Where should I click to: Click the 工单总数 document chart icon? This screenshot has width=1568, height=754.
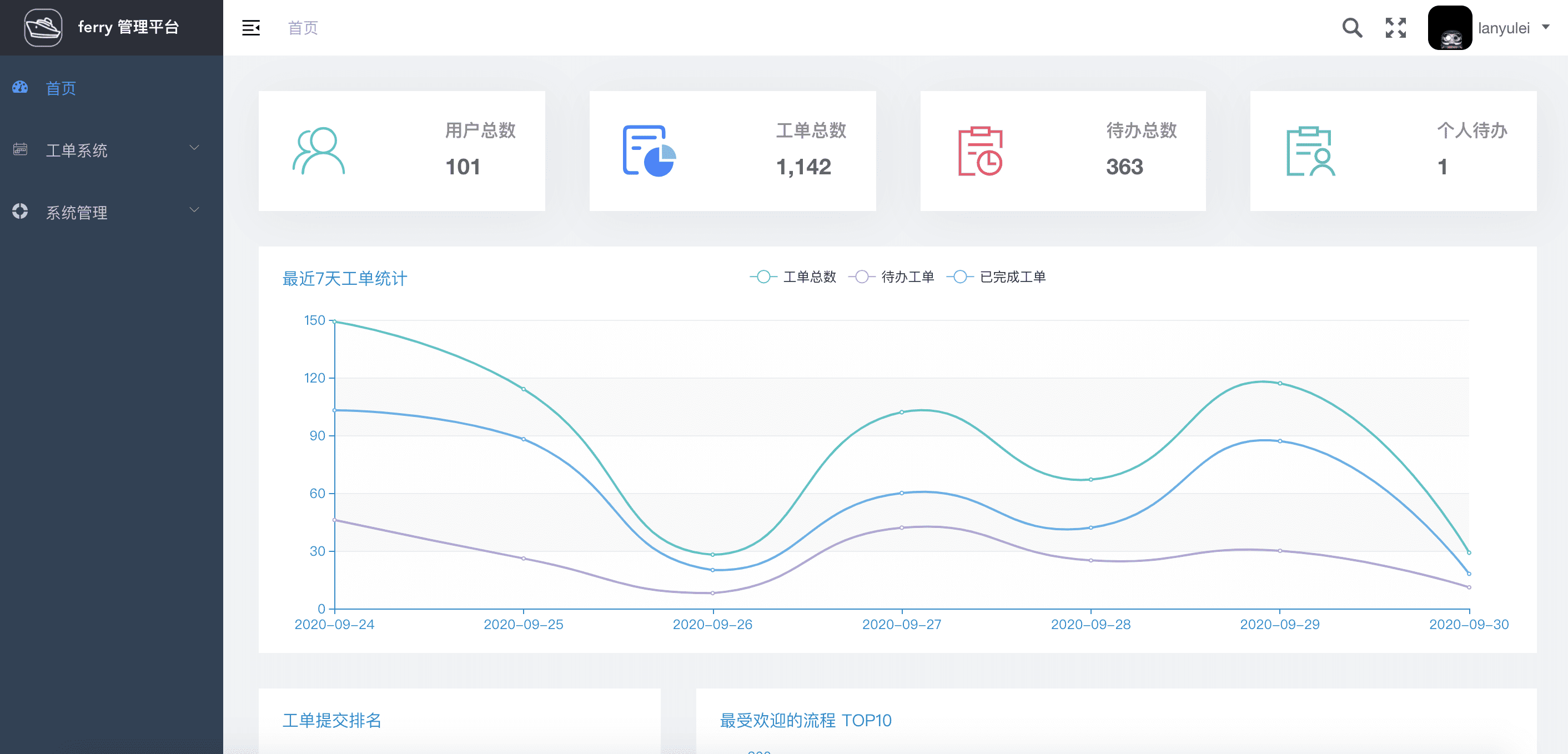click(649, 151)
